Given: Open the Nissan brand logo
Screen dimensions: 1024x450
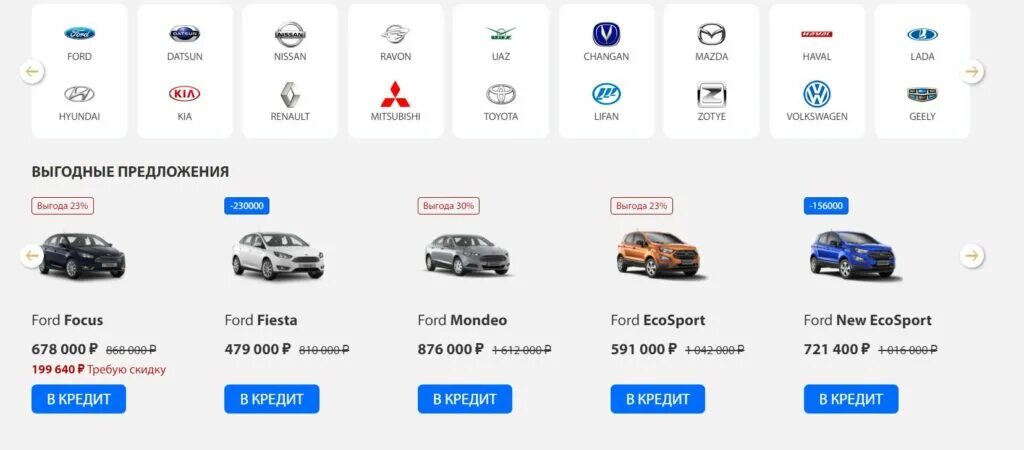Looking at the screenshot, I should coord(290,34).
